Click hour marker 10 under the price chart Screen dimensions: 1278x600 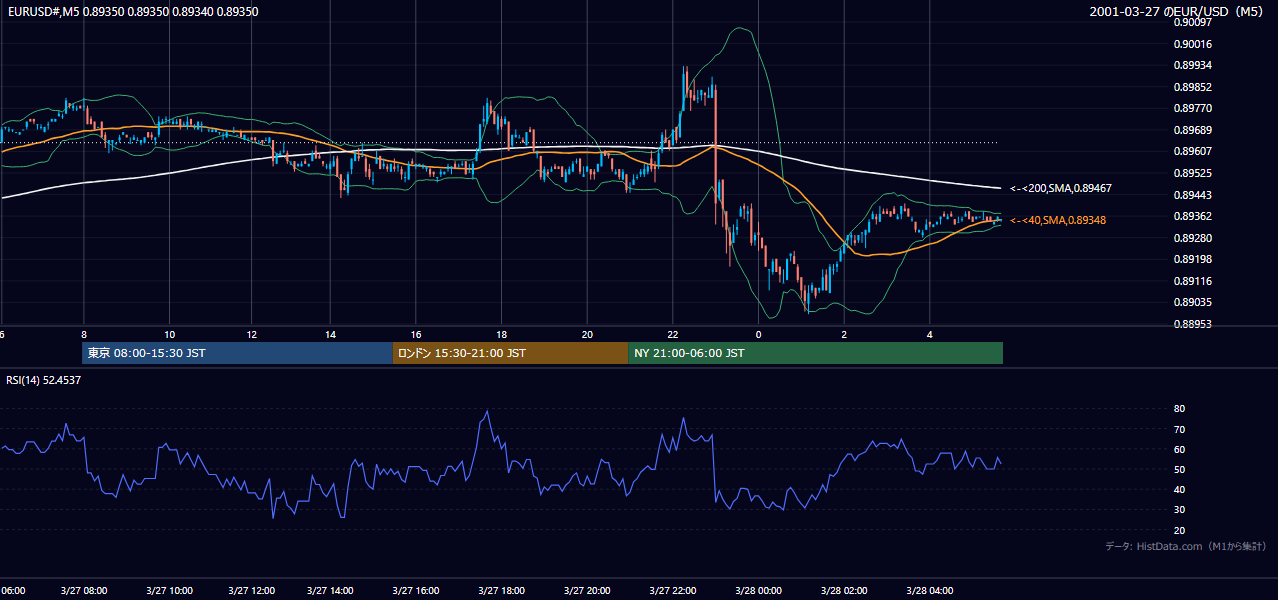point(169,335)
